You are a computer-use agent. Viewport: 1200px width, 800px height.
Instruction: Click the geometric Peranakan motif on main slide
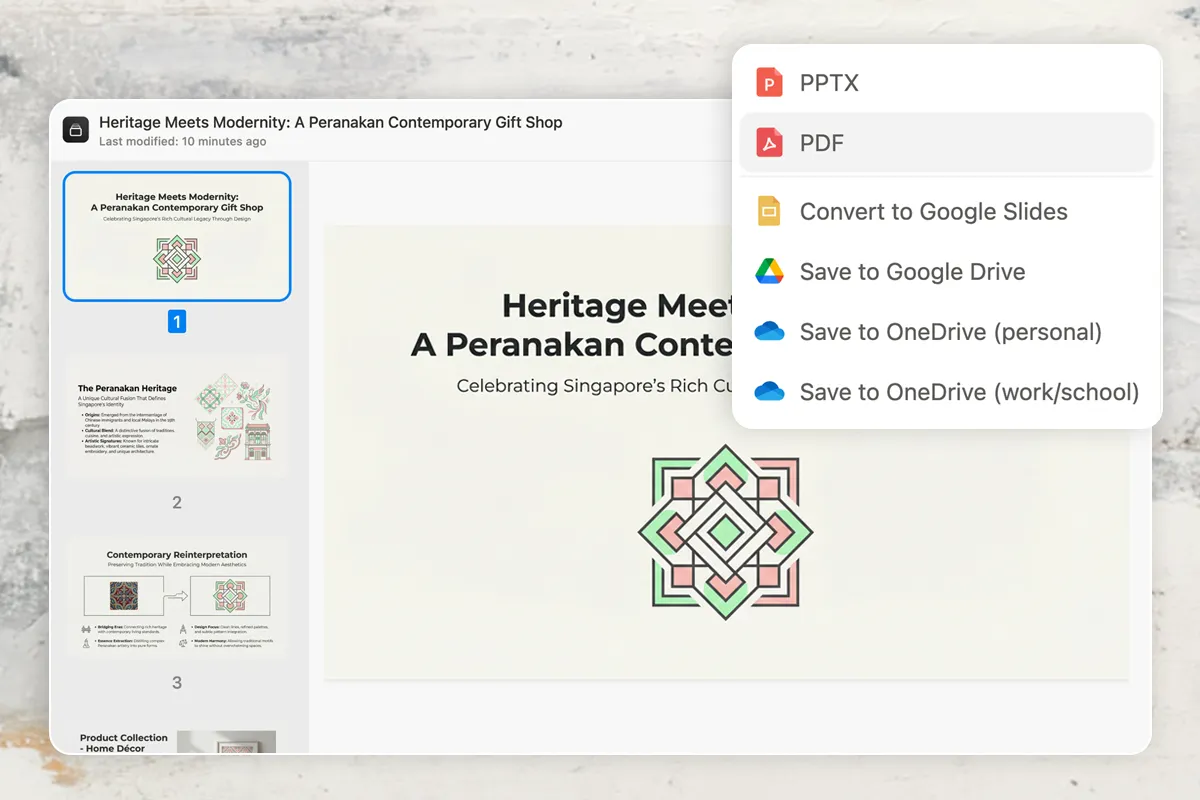click(725, 532)
